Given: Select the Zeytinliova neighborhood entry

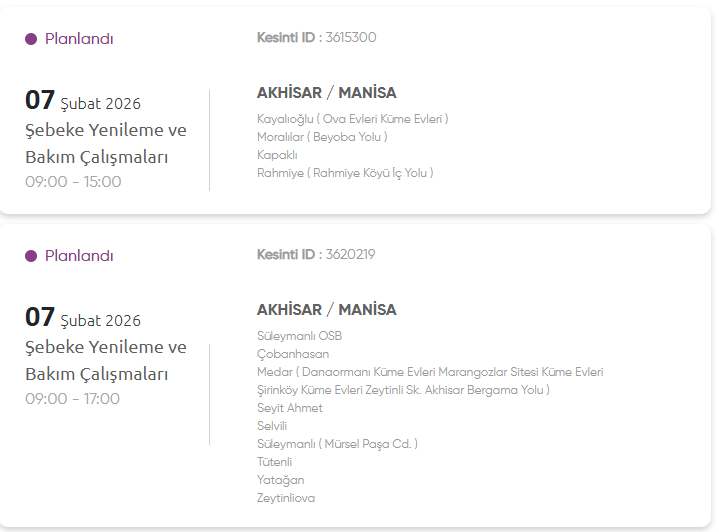Looking at the screenshot, I should point(286,498).
